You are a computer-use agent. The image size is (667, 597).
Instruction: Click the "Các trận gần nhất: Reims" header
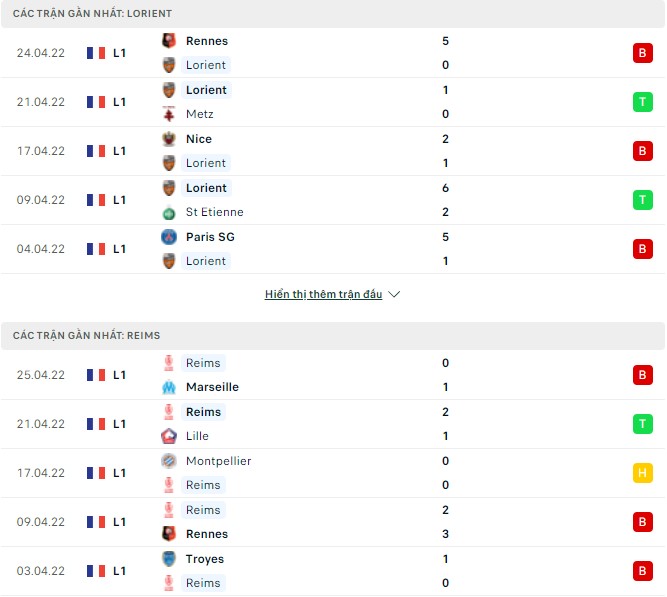click(87, 336)
